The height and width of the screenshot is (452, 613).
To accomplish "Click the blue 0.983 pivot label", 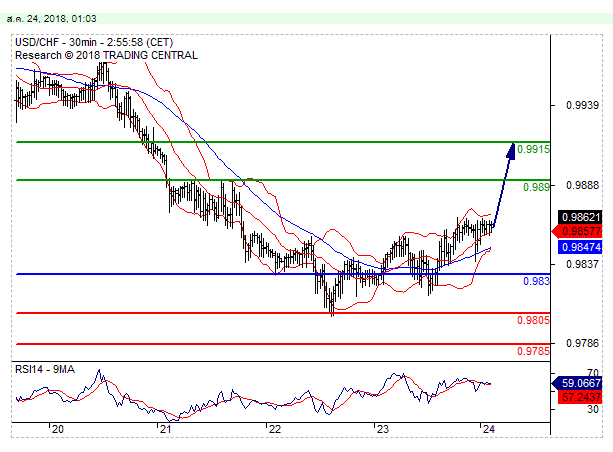I will (536, 281).
